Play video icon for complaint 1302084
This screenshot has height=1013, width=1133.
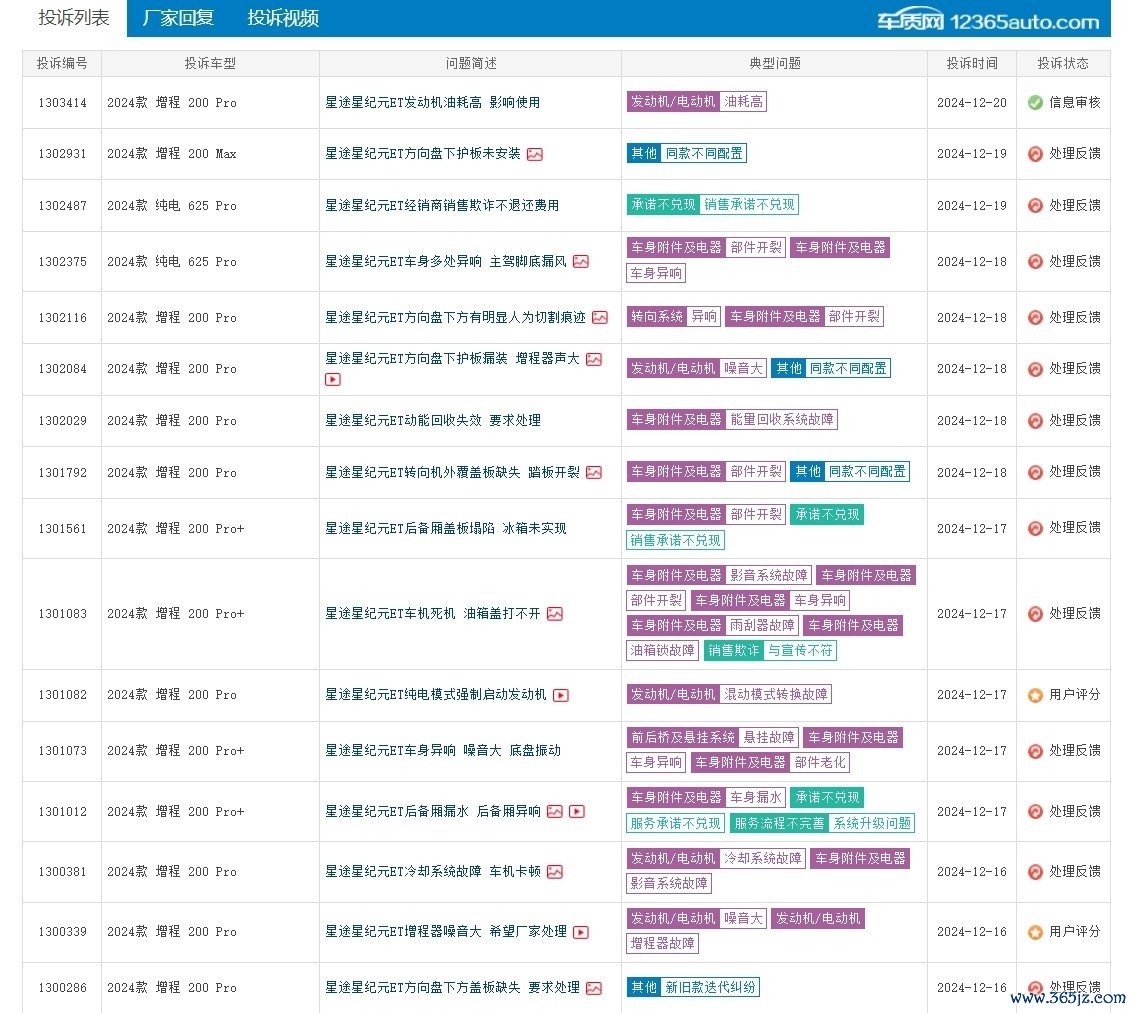point(332,379)
